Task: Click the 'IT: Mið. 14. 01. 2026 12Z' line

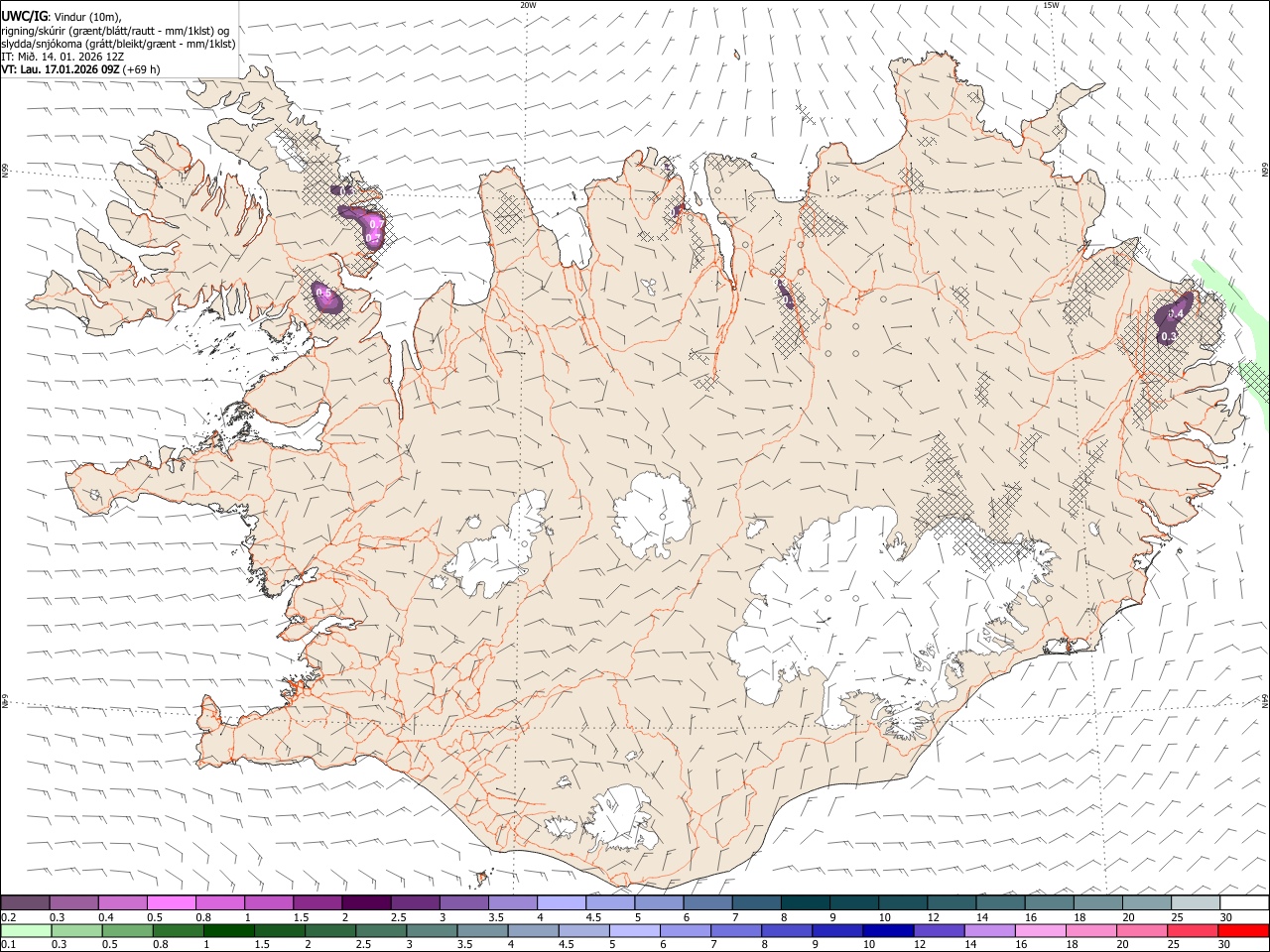Action: 63,57
